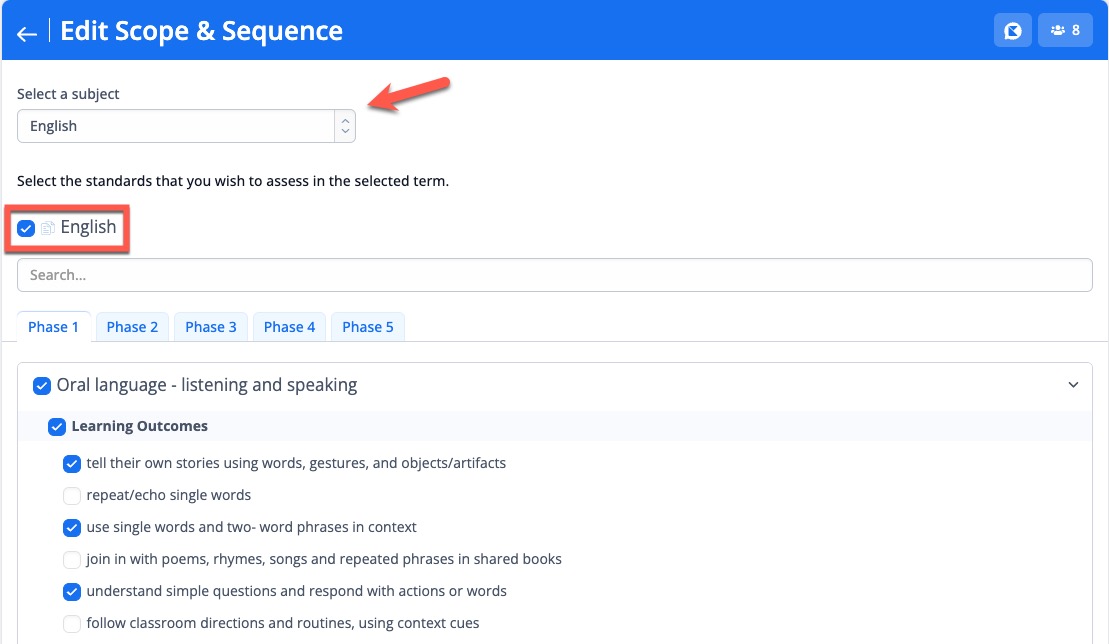Click the standards Search field
The height and width of the screenshot is (644, 1109).
click(554, 275)
